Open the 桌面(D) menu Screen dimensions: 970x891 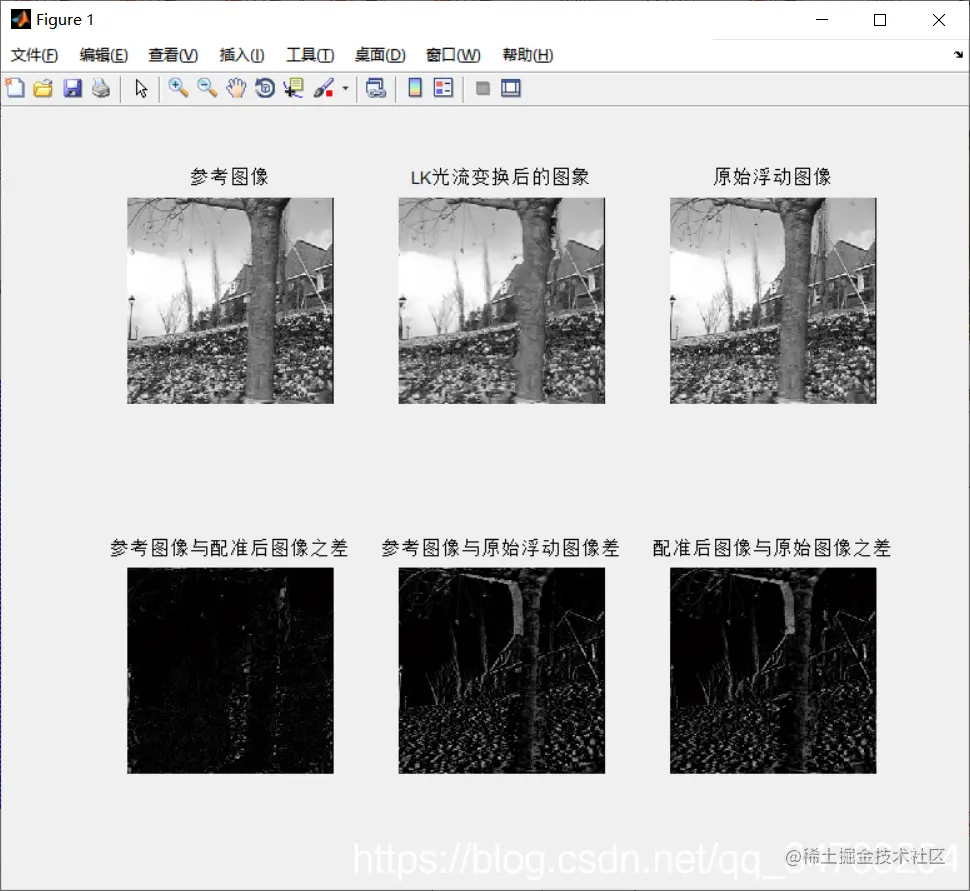coord(380,55)
